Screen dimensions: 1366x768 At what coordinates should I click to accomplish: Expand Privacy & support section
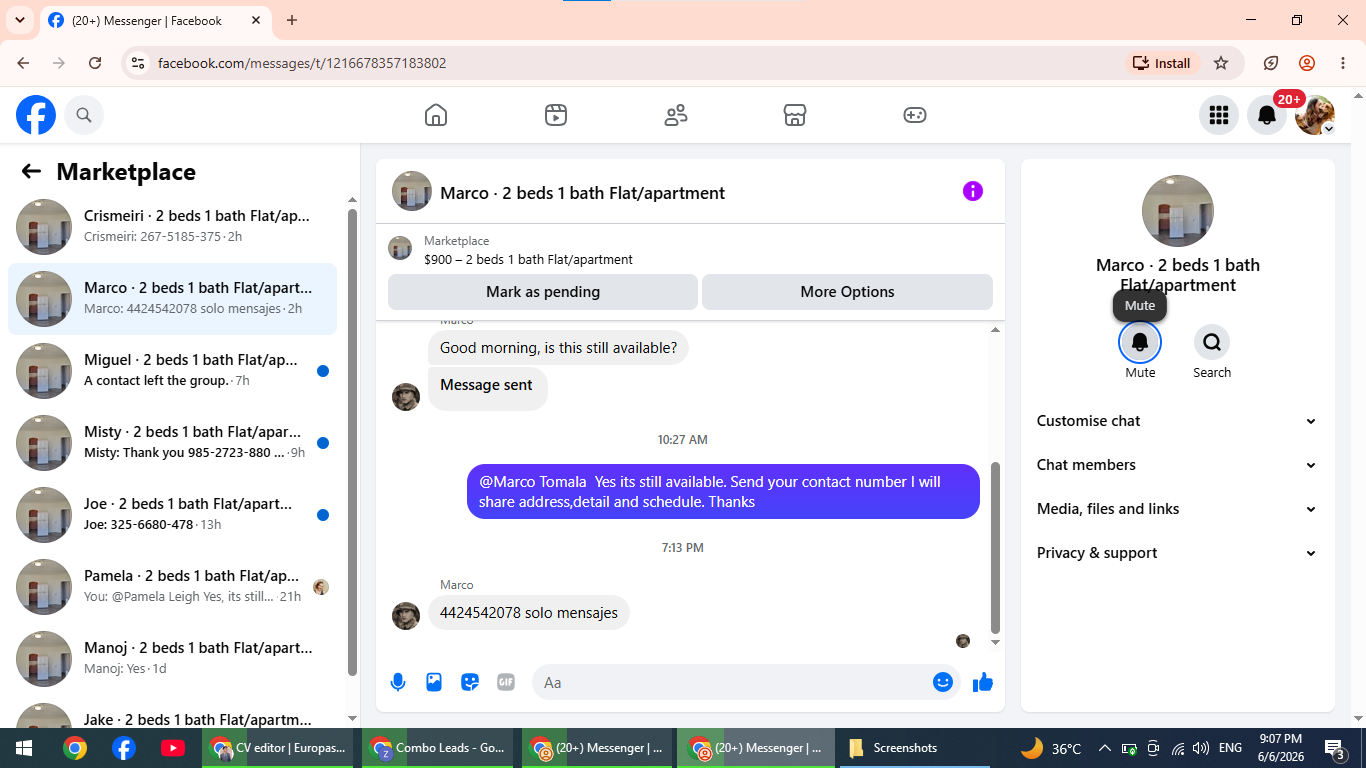click(x=1177, y=553)
